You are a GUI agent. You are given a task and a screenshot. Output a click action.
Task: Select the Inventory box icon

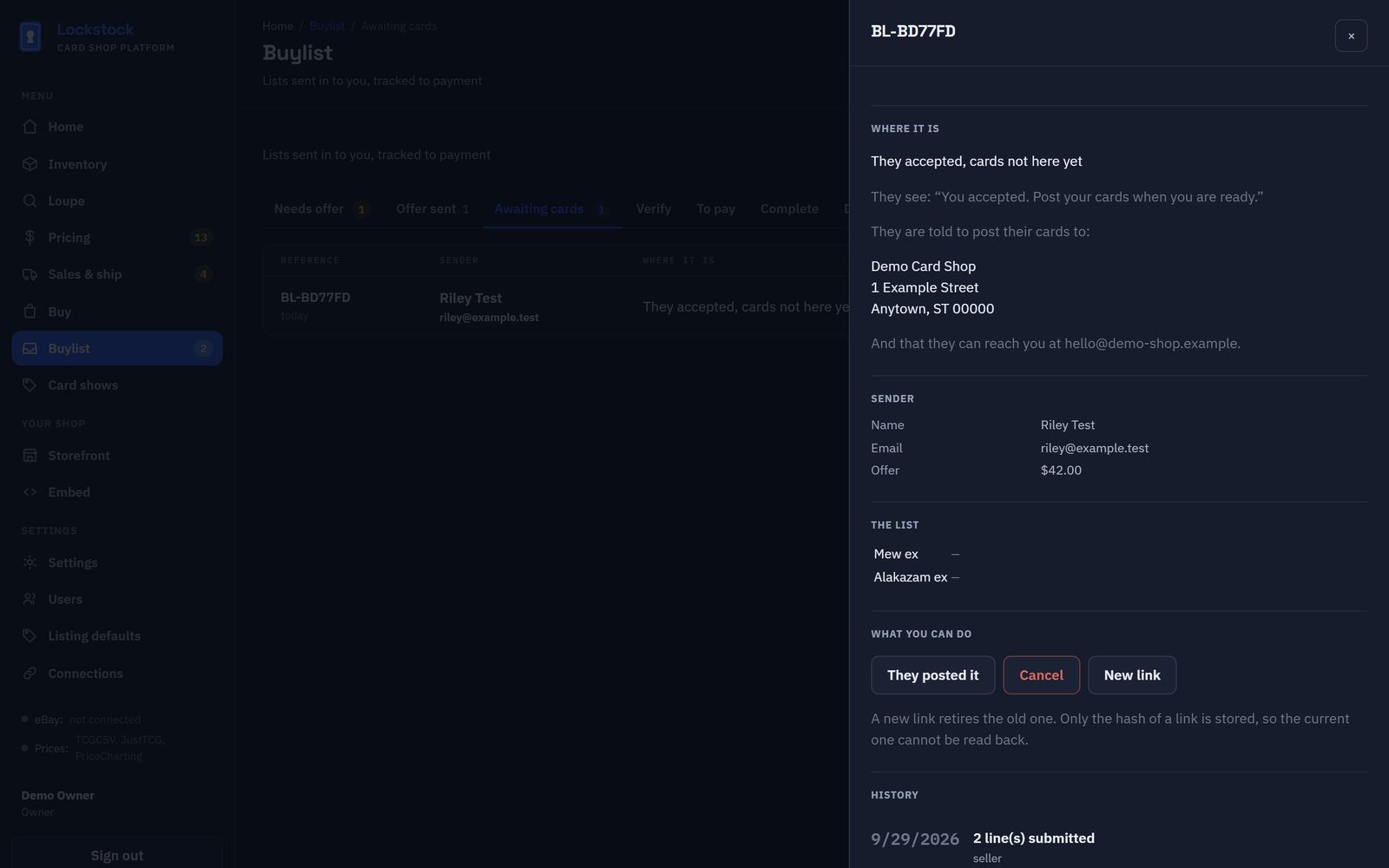point(30,164)
